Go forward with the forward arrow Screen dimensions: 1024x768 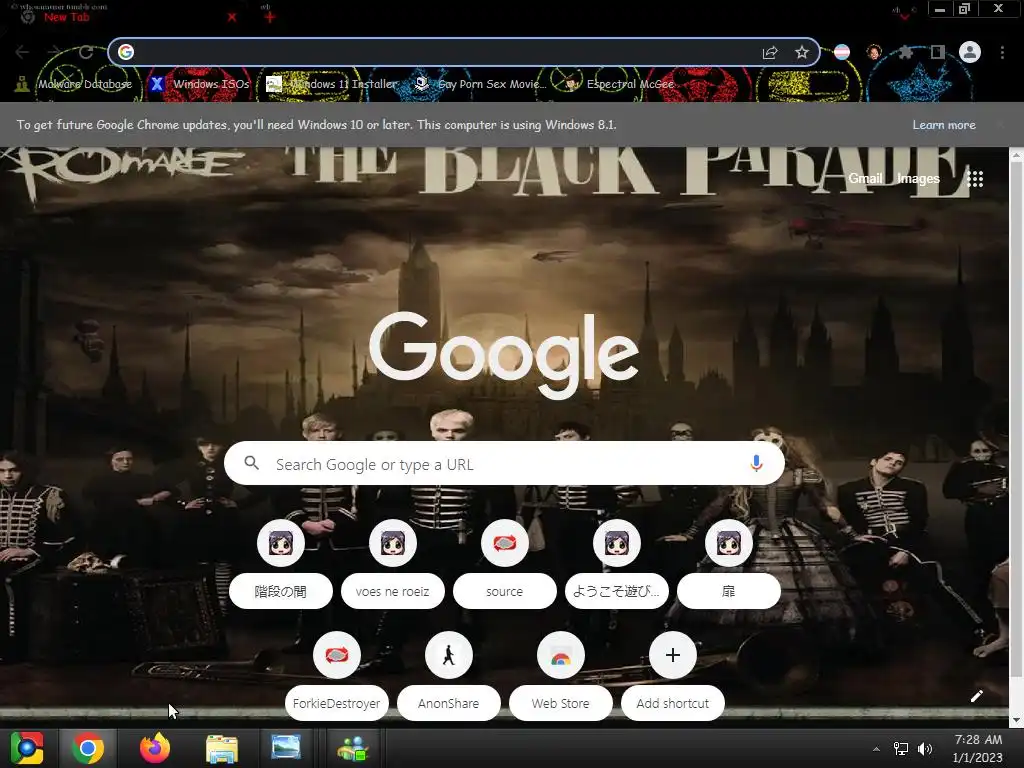click(x=54, y=52)
